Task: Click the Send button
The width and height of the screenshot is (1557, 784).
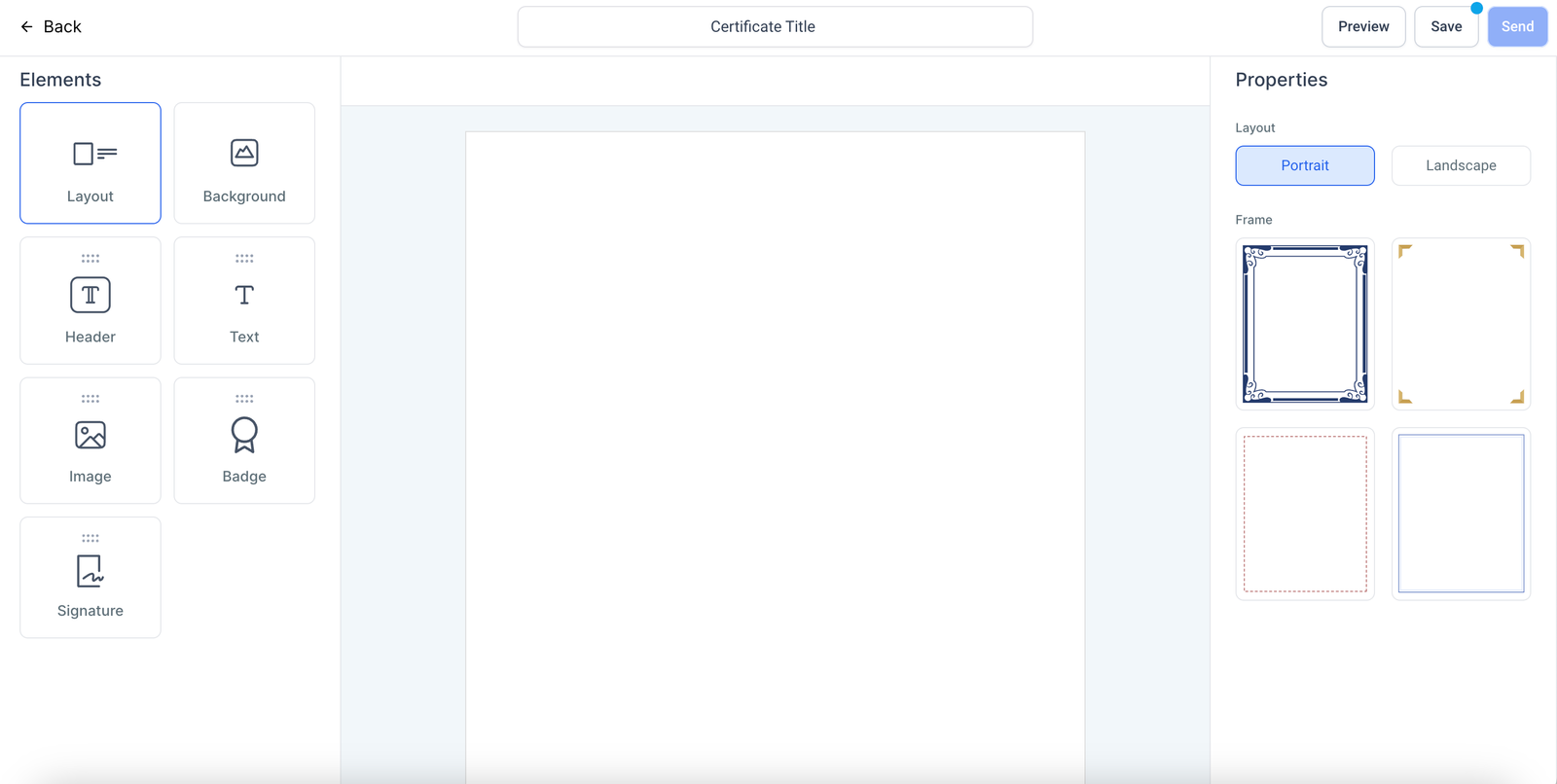Action: [x=1517, y=26]
